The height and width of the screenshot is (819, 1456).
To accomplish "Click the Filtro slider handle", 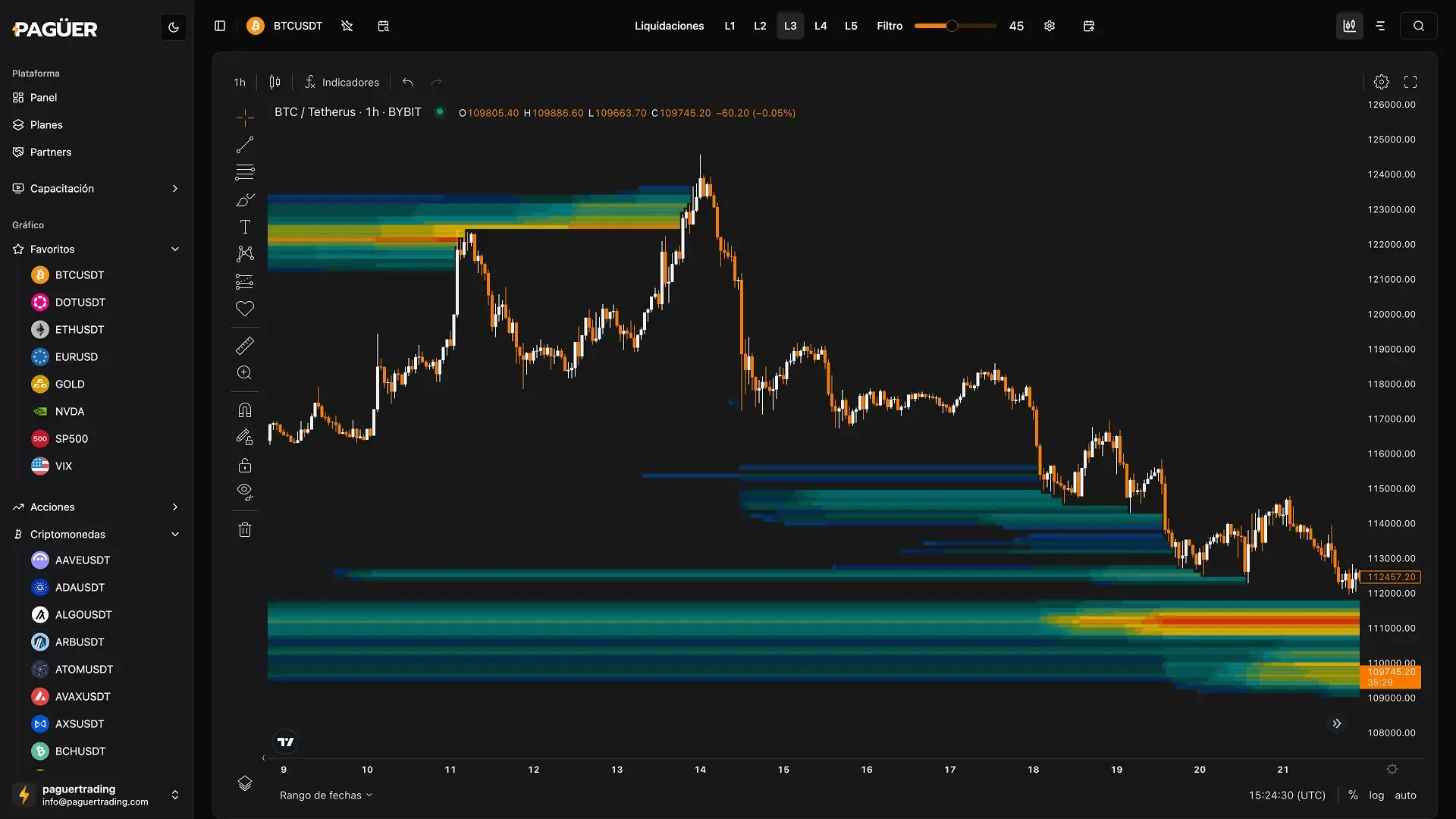I will (952, 26).
